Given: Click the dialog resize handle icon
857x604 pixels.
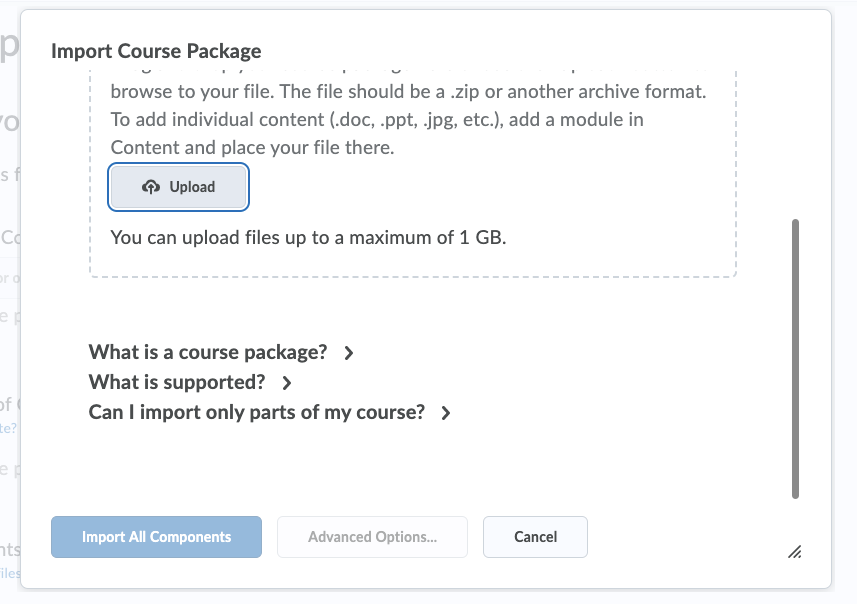Looking at the screenshot, I should pyautogui.click(x=795, y=552).
